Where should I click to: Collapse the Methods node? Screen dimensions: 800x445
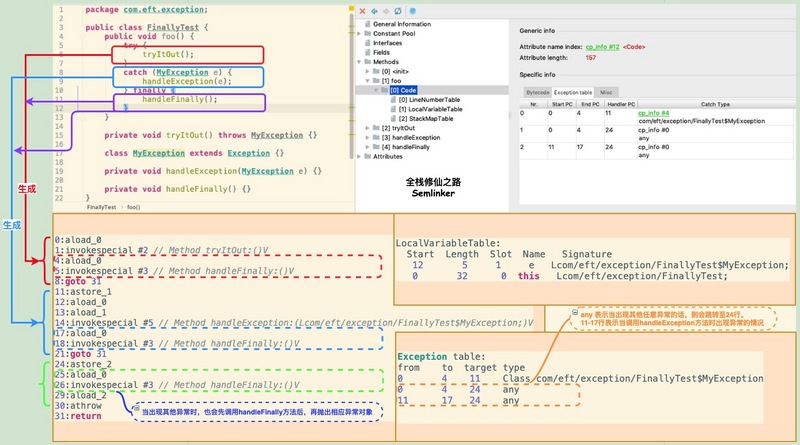[x=359, y=62]
